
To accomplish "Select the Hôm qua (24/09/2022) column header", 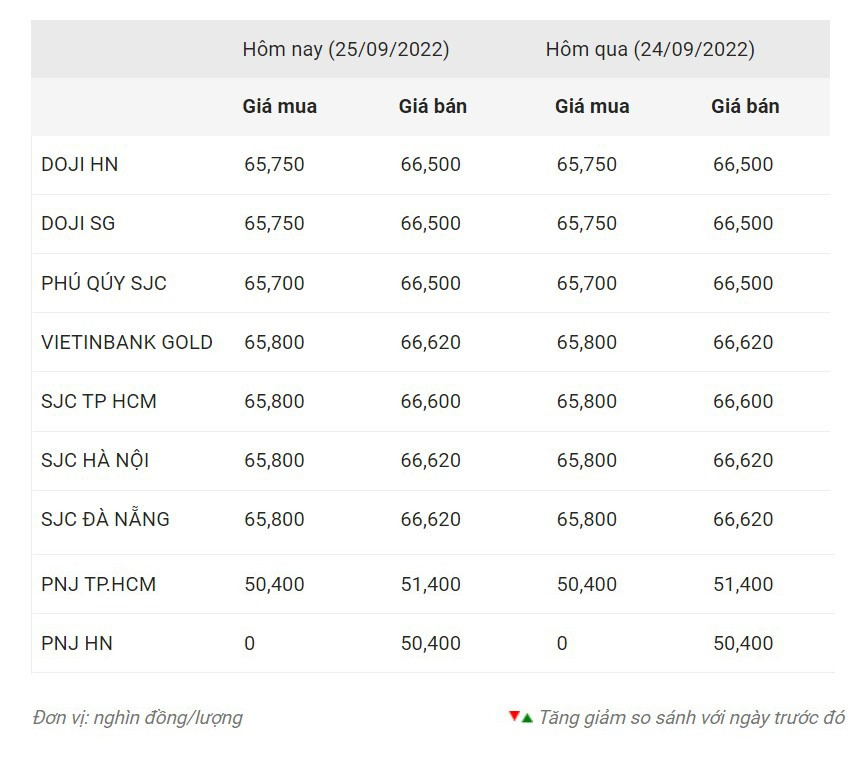I will (x=650, y=49).
